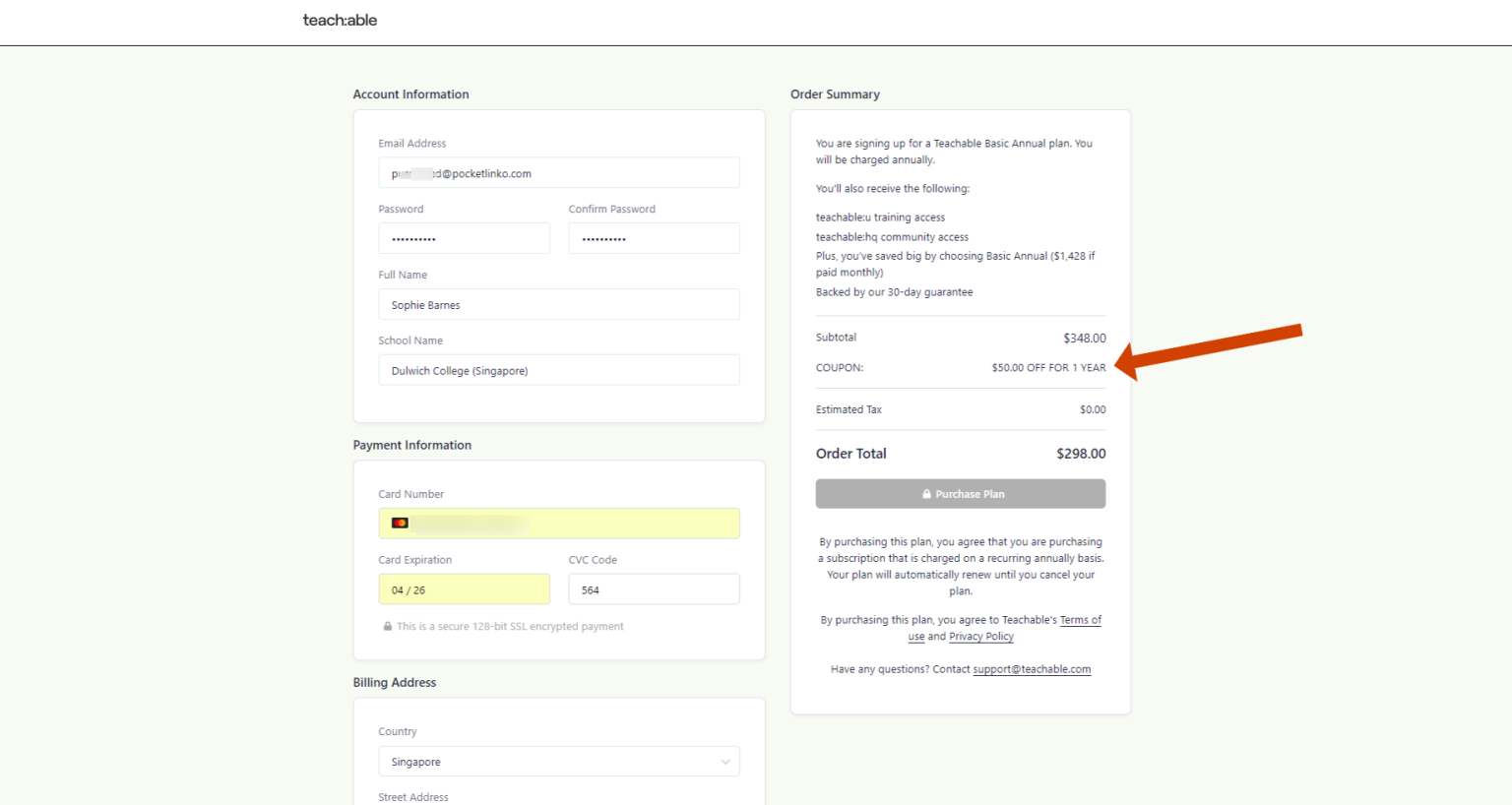
Task: Click the padlock icon beside SSL notice
Action: click(x=387, y=626)
